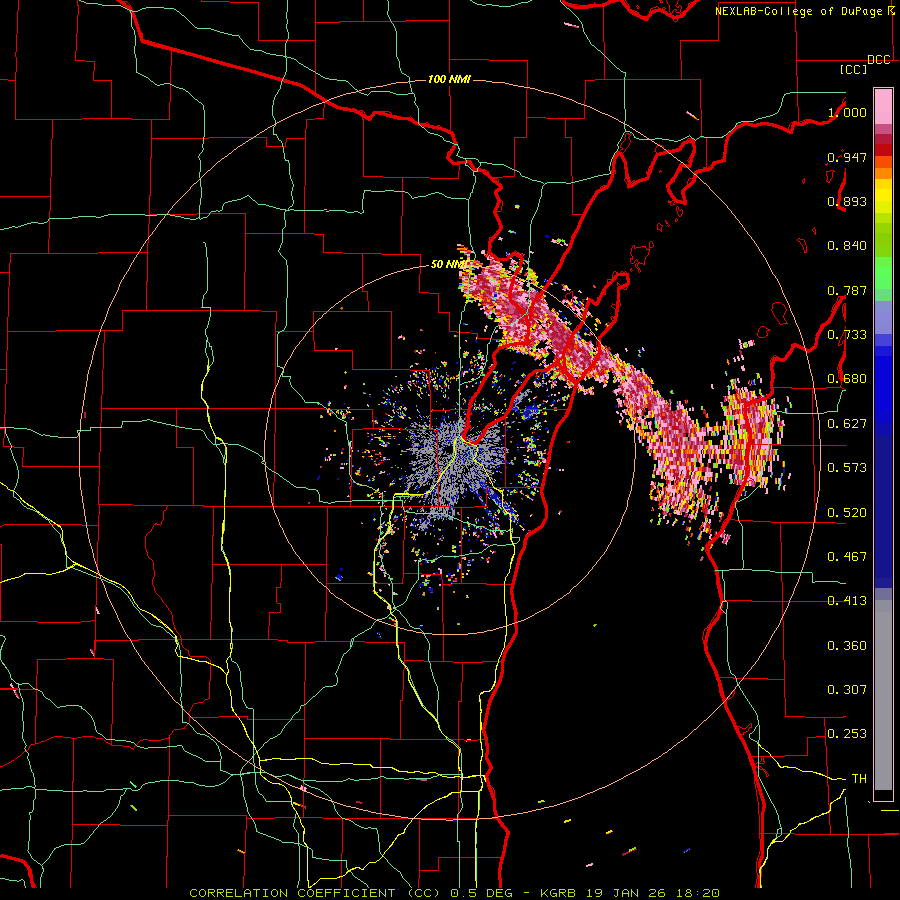
Task: Select the 0.627 scale value
Action: coord(847,424)
